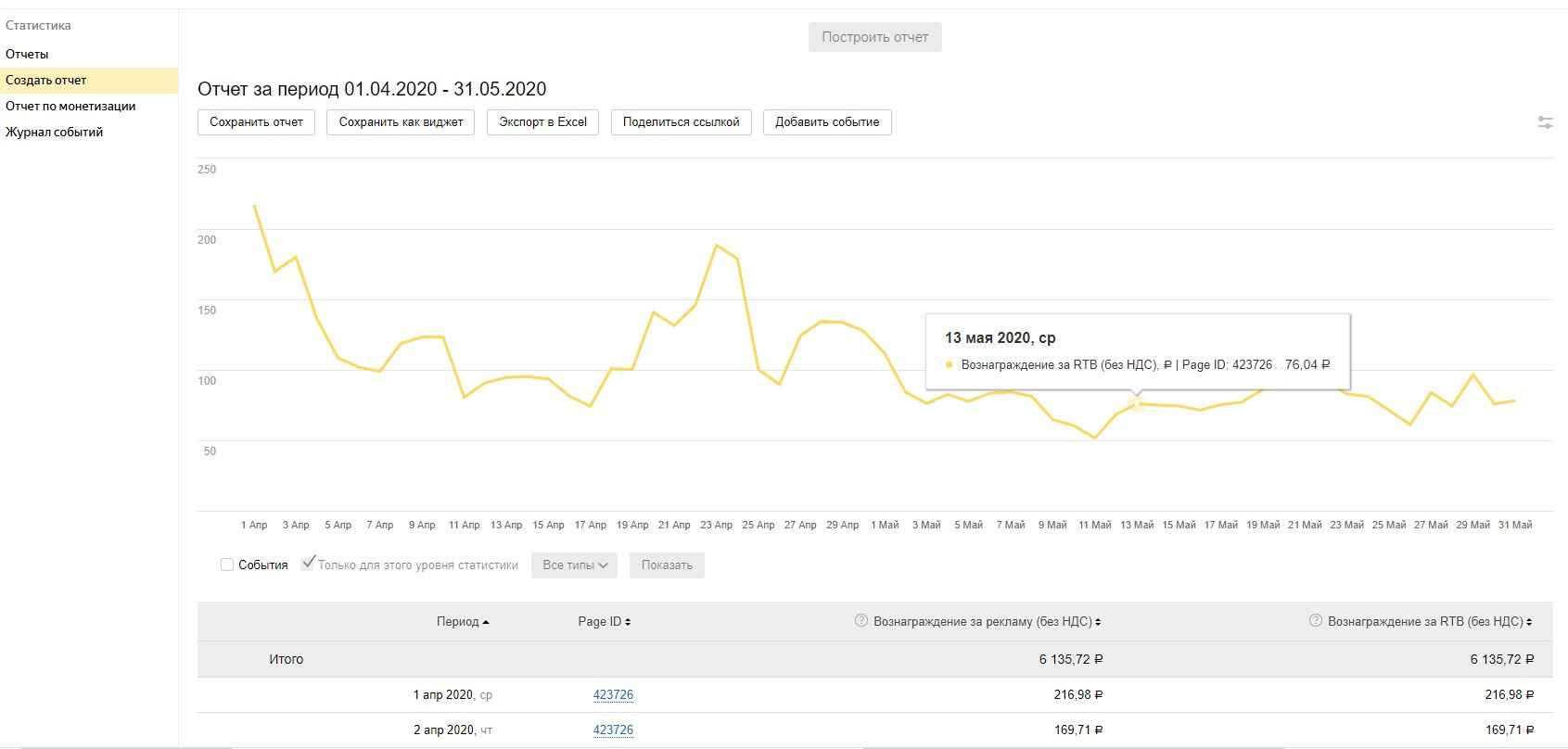1568x749 pixels.
Task: Click the 23 Апр label on the x-axis
Action: [x=716, y=525]
